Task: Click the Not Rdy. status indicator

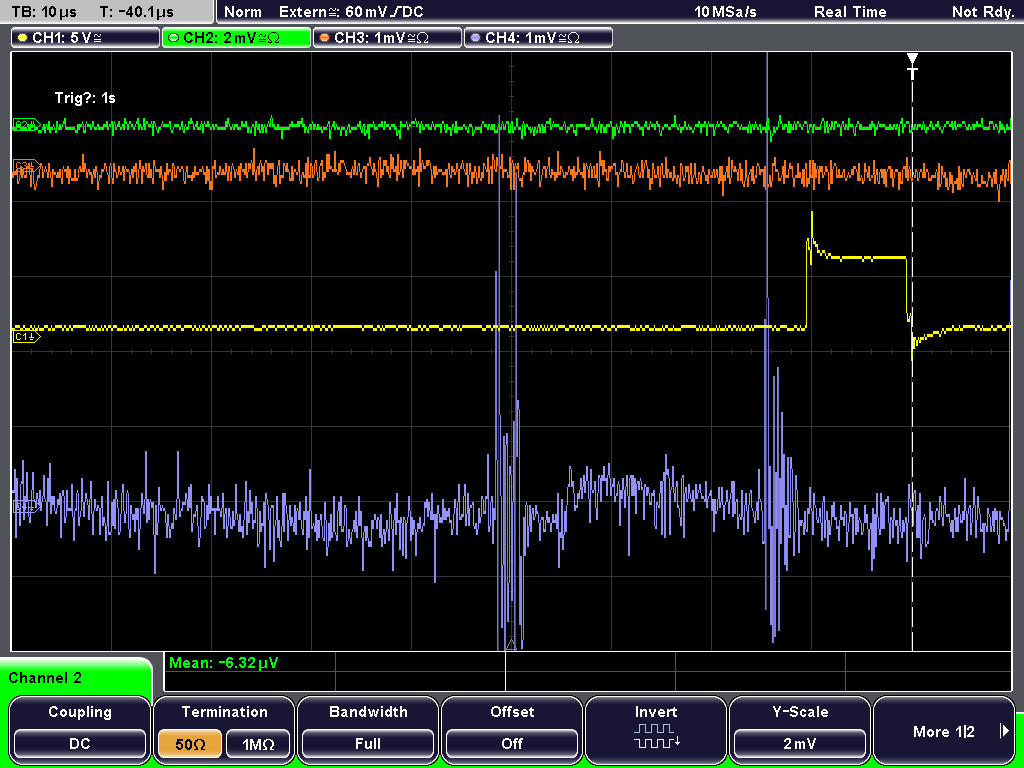Action: coord(982,12)
